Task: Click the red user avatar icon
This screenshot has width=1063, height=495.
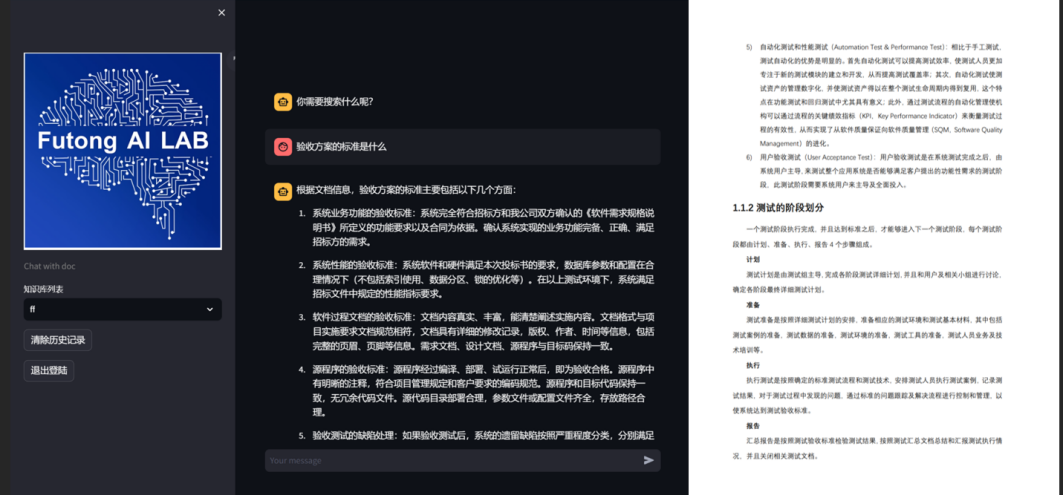Action: pyautogui.click(x=283, y=147)
